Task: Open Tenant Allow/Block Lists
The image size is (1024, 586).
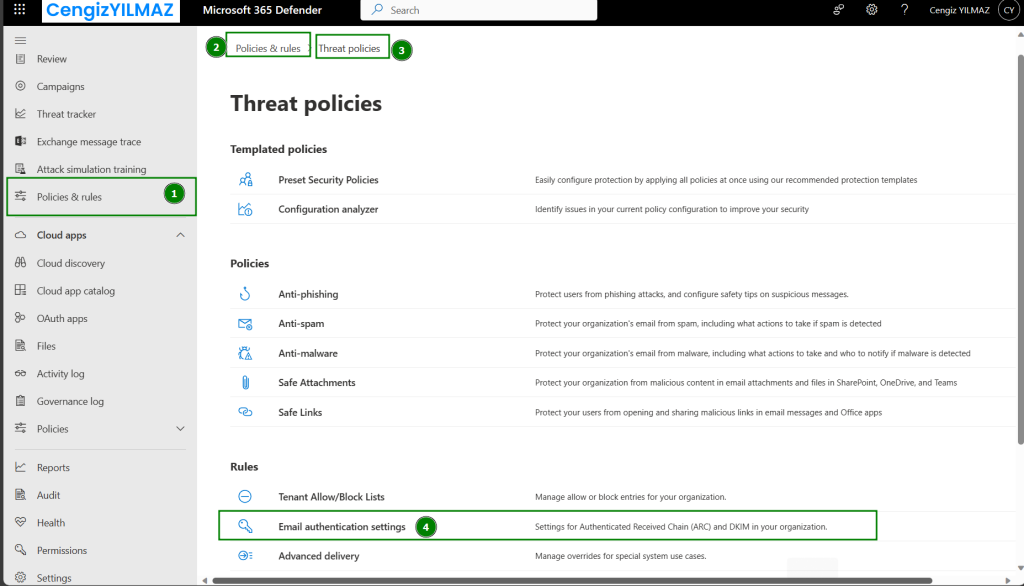Action: pos(331,497)
